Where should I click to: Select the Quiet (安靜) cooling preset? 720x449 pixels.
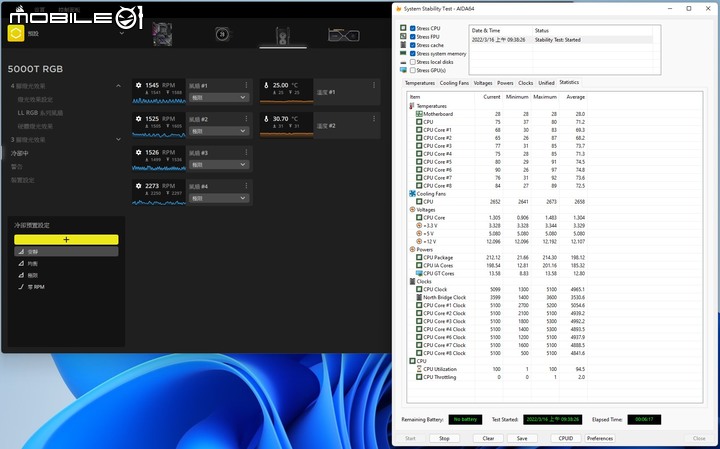click(66, 252)
